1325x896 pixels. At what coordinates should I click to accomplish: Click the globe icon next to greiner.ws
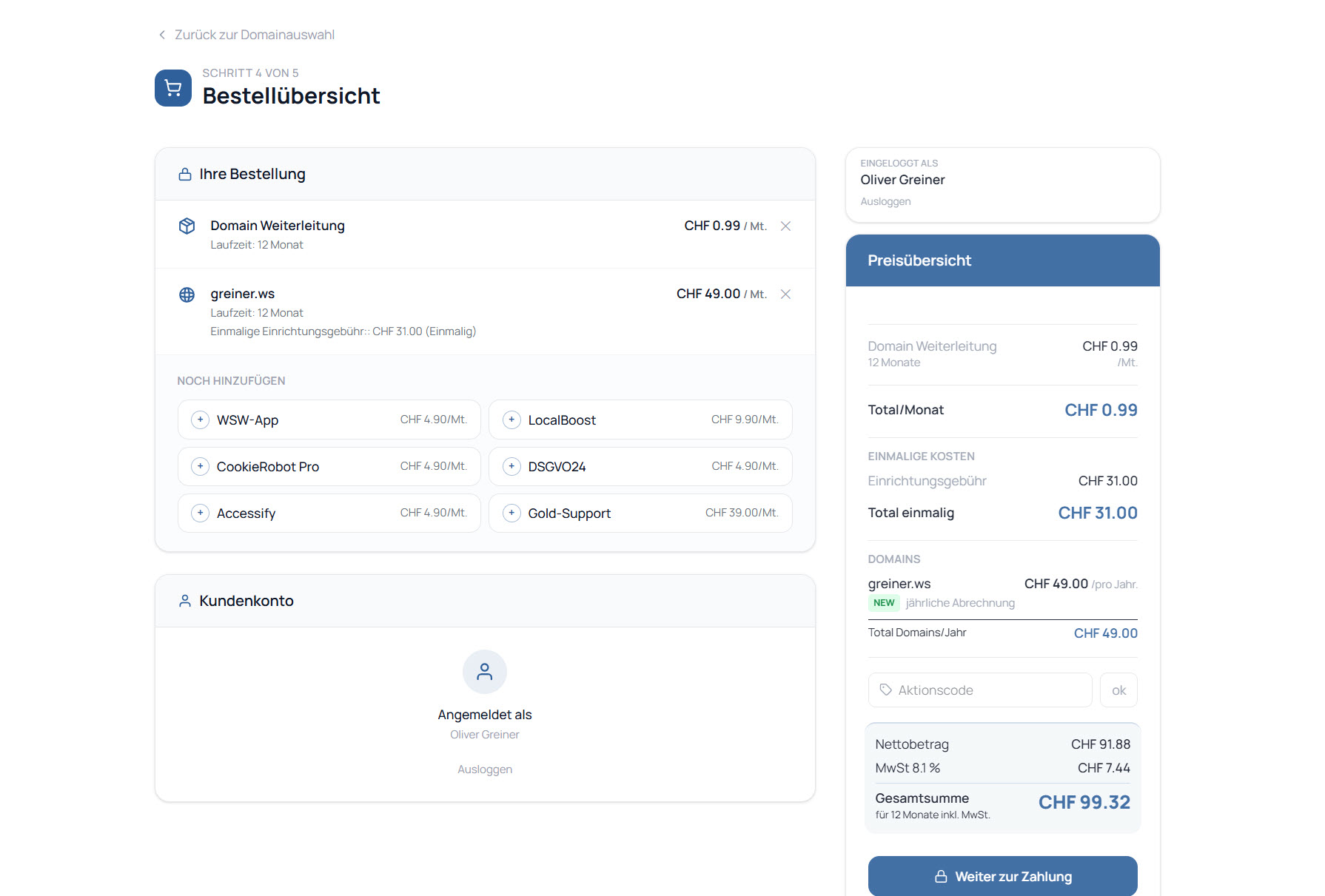[187, 294]
